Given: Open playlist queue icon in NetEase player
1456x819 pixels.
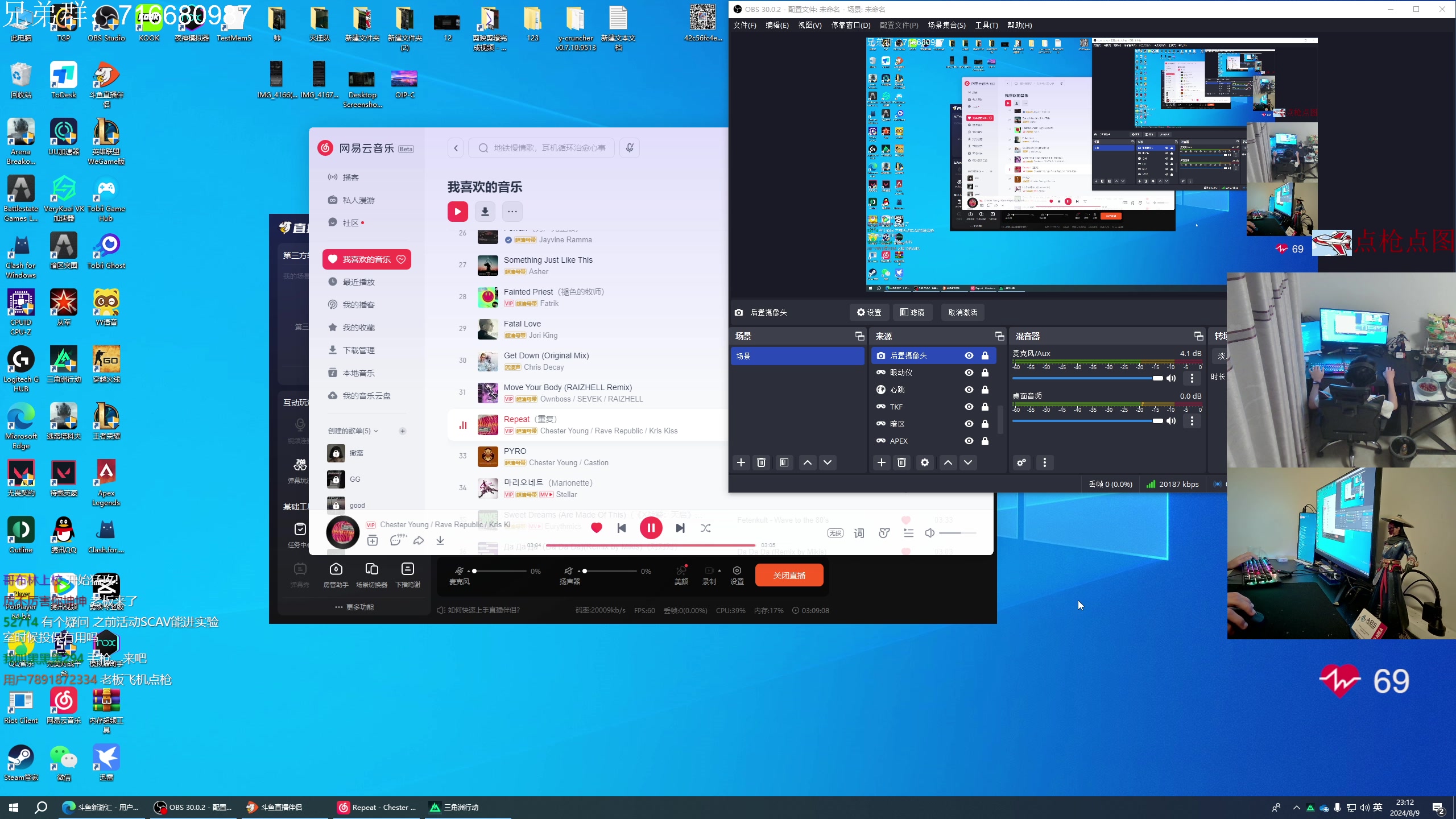Looking at the screenshot, I should coord(909,533).
